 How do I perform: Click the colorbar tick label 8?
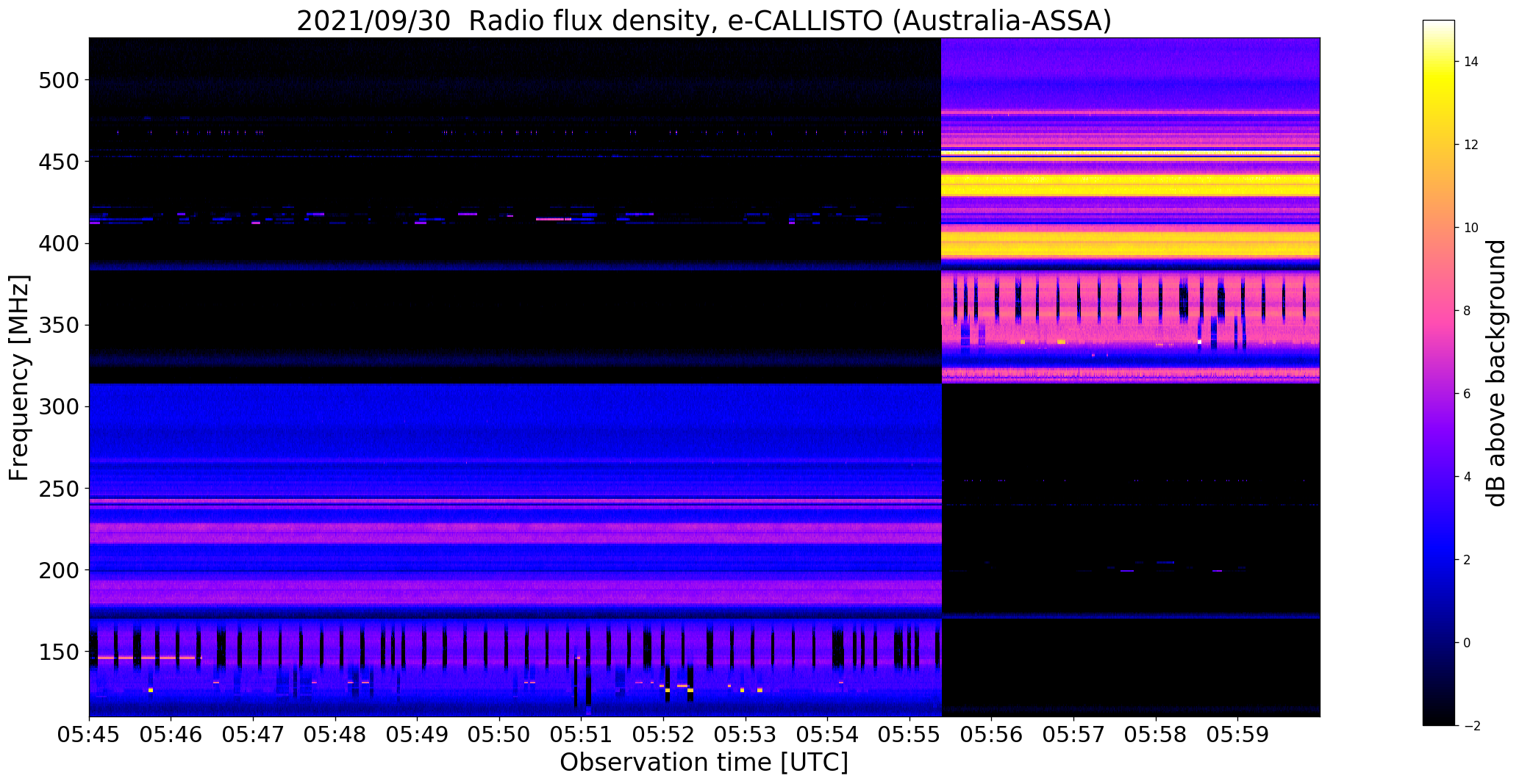pyautogui.click(x=1468, y=311)
